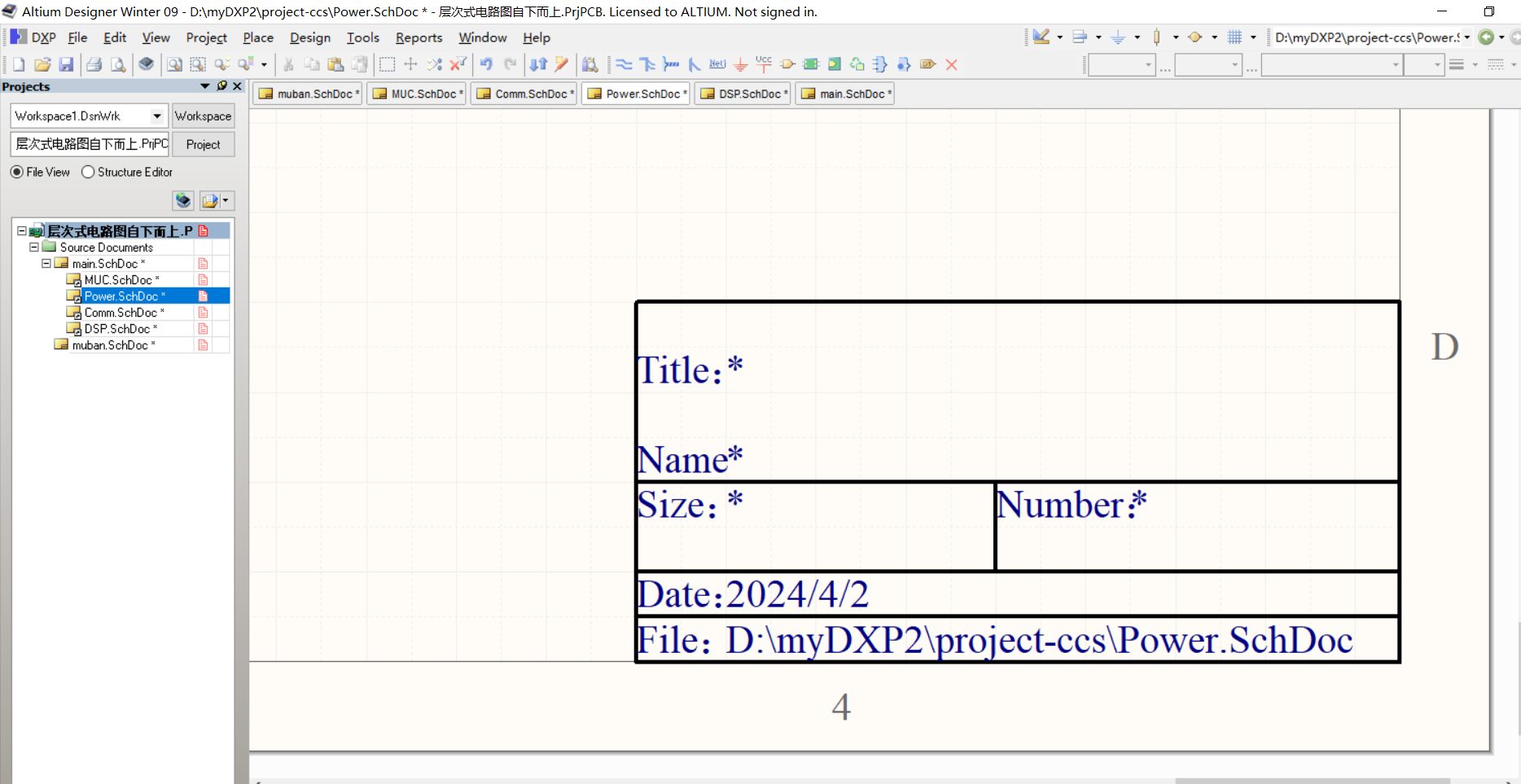This screenshot has height=784, width=1521.
Task: Open the dropdown arrow beside the panel's open-folder icon
Action: [226, 200]
